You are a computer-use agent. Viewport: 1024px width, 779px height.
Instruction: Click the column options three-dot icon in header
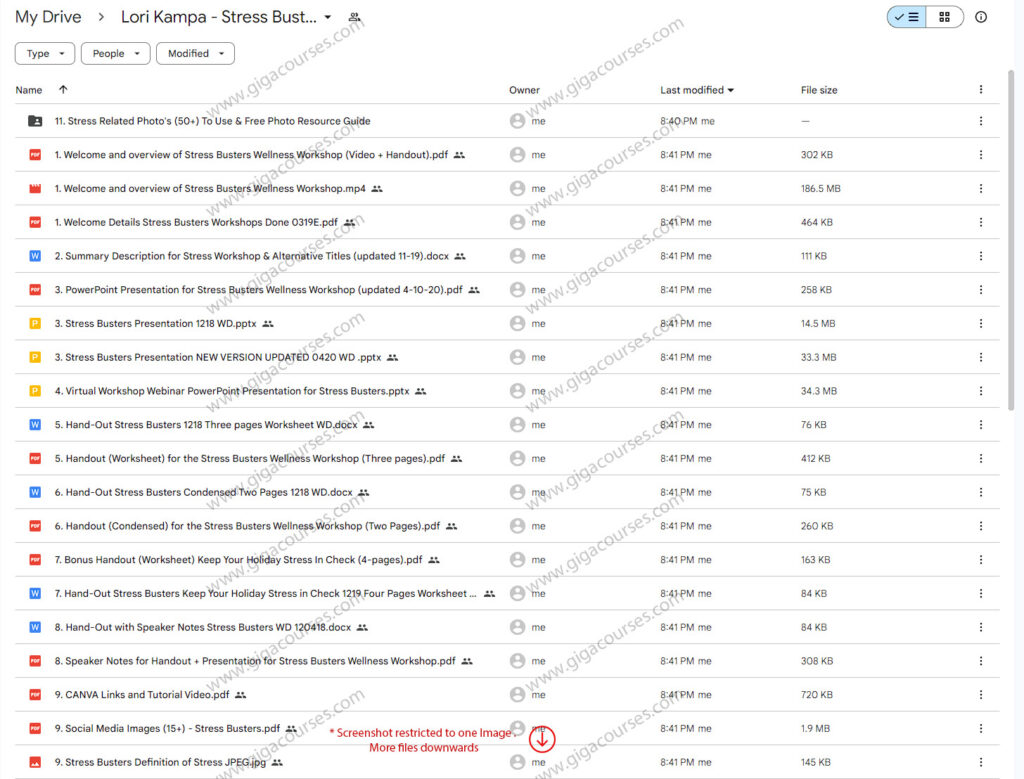click(980, 90)
